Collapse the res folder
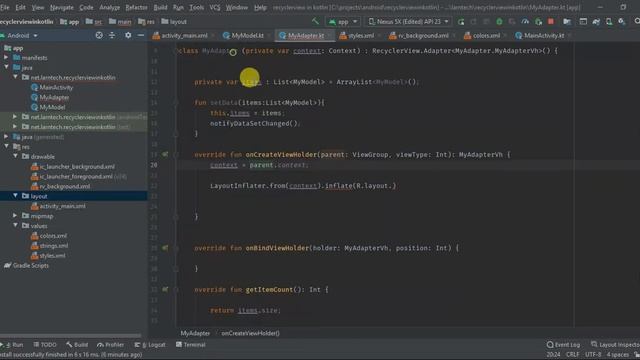This screenshot has height=360, width=640. [6, 147]
